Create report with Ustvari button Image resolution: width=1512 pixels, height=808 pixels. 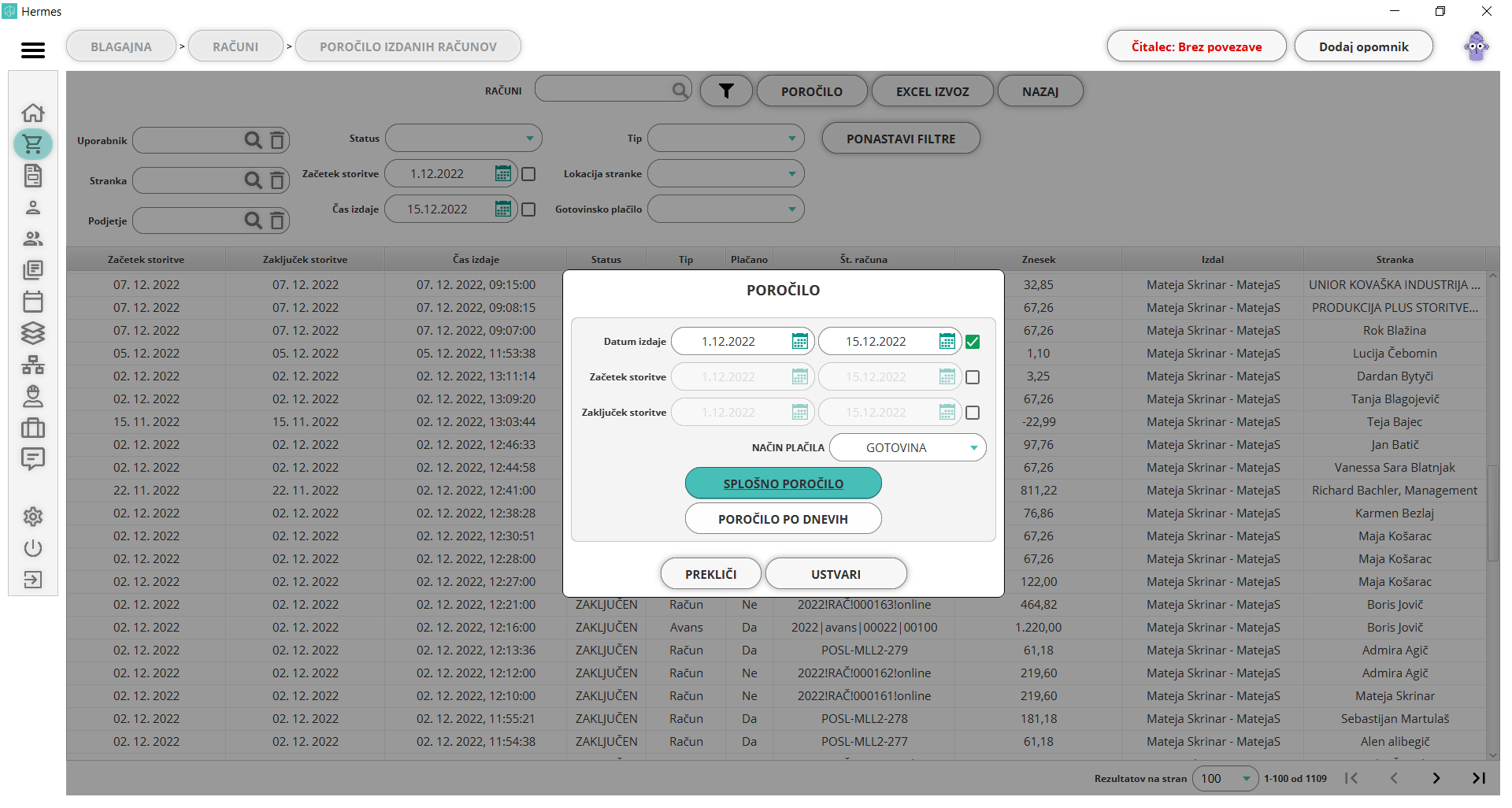click(836, 574)
